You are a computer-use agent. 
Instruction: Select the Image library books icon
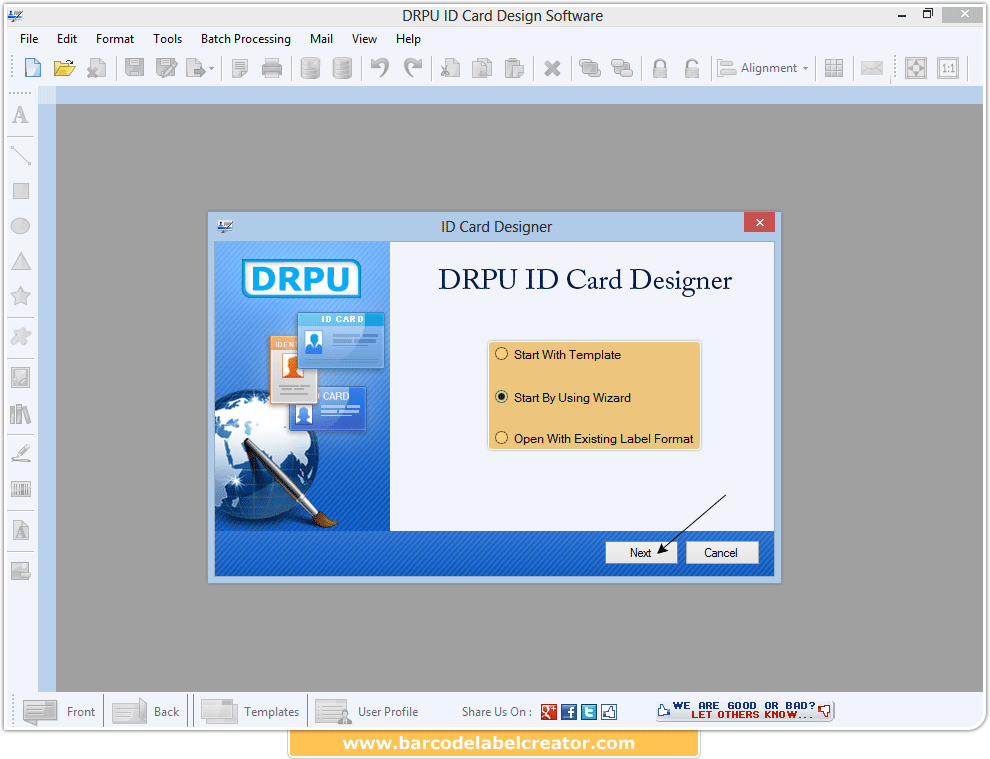coord(21,414)
